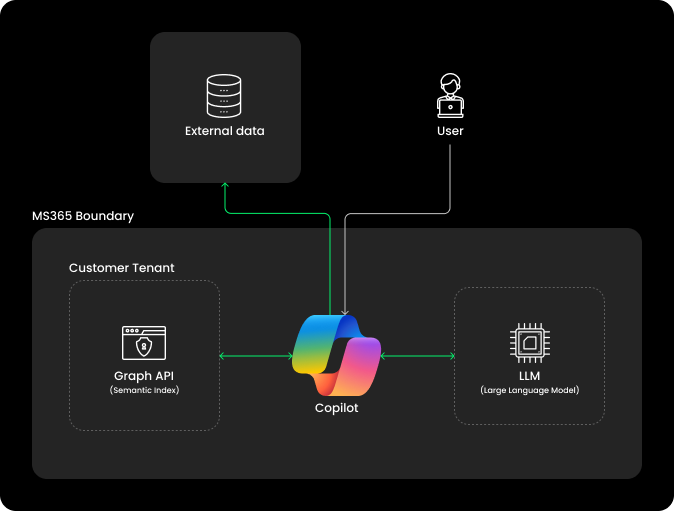This screenshot has height=511, width=674.
Task: Select the 'External data' label
Action: click(225, 131)
